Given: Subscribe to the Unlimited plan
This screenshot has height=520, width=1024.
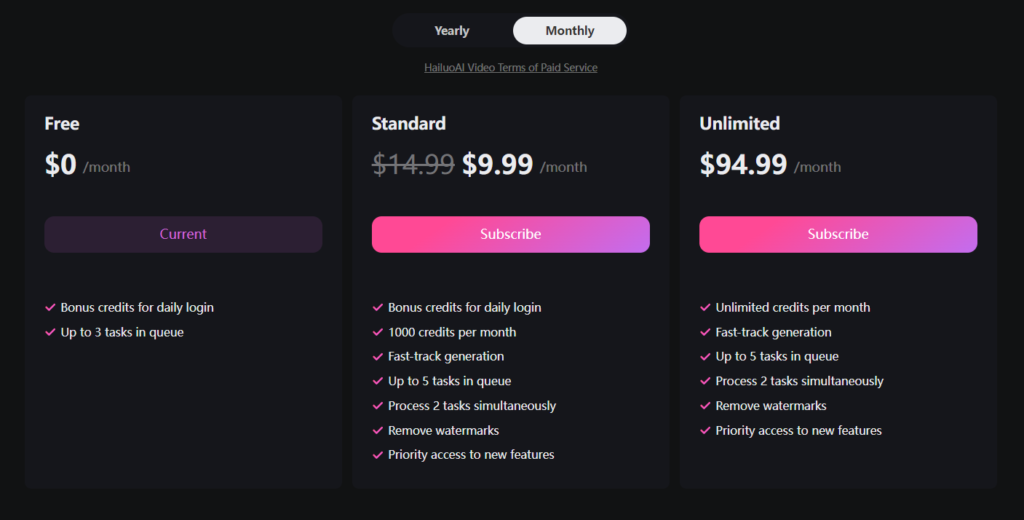Looking at the screenshot, I should [x=838, y=234].
